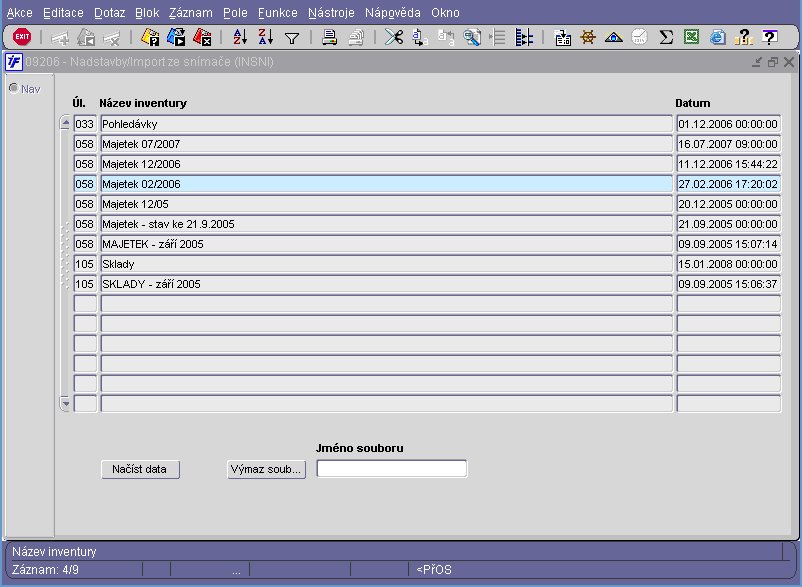802x587 pixels.
Task: Select the Majetek 12/05 row
Action: pyautogui.click(x=386, y=204)
